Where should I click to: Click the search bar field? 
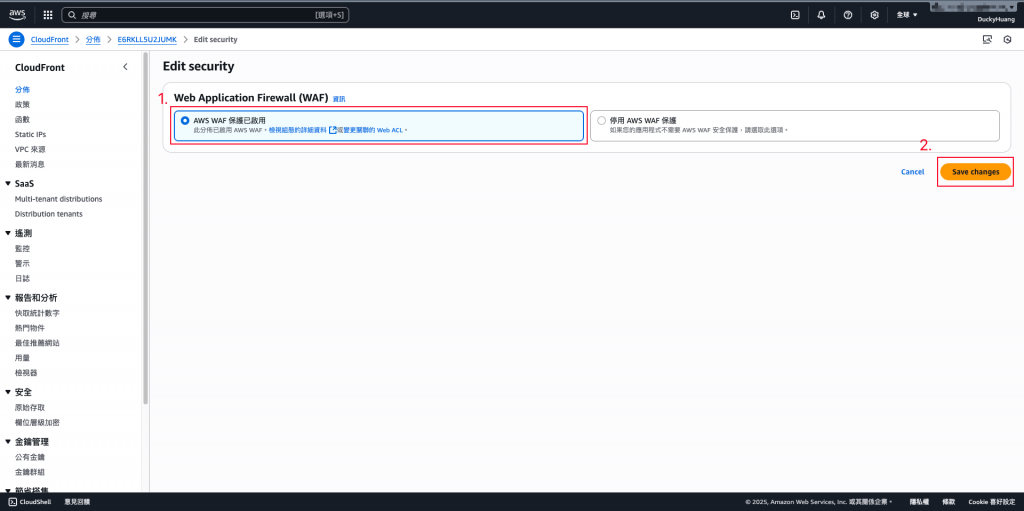pos(205,14)
